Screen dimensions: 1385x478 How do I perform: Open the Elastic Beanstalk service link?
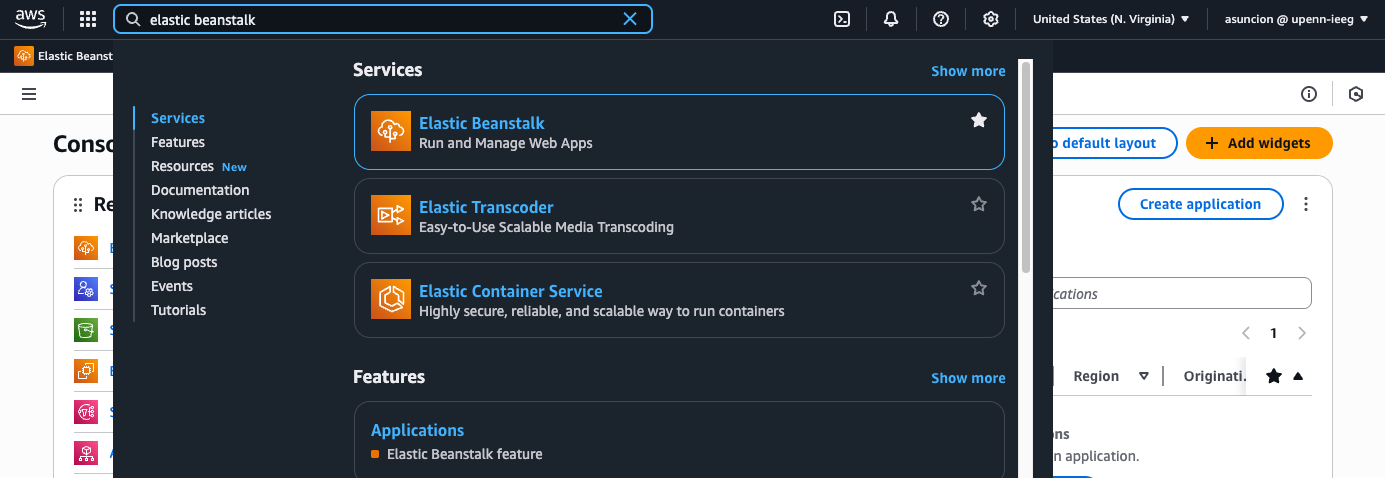click(x=482, y=123)
